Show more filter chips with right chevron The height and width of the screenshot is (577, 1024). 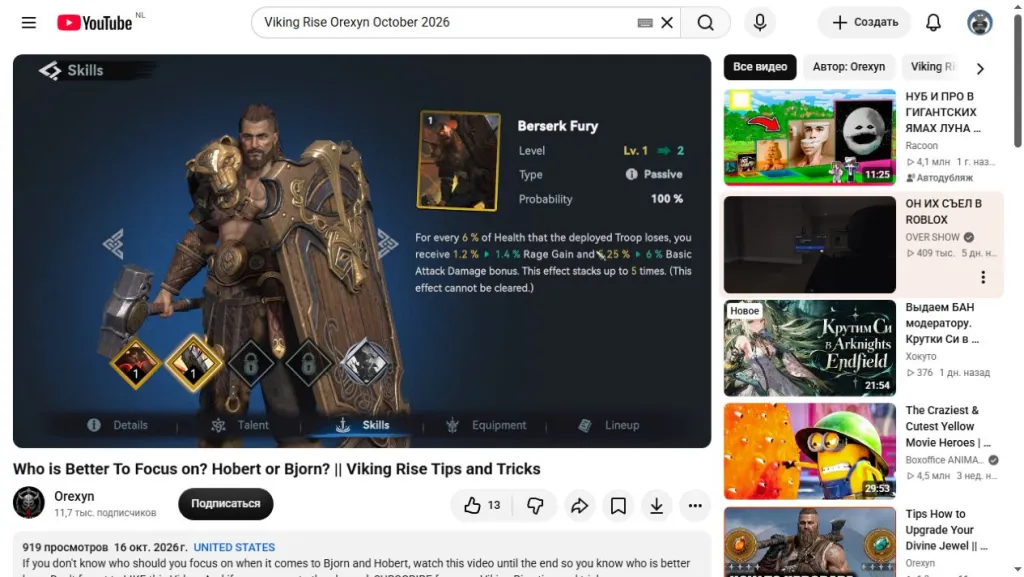tap(980, 69)
